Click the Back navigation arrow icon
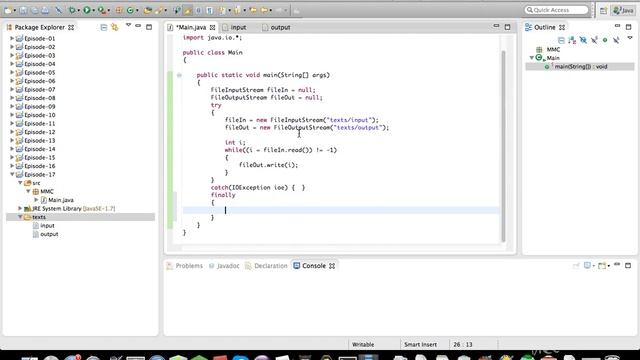This screenshot has height=360, width=640. click(264, 10)
